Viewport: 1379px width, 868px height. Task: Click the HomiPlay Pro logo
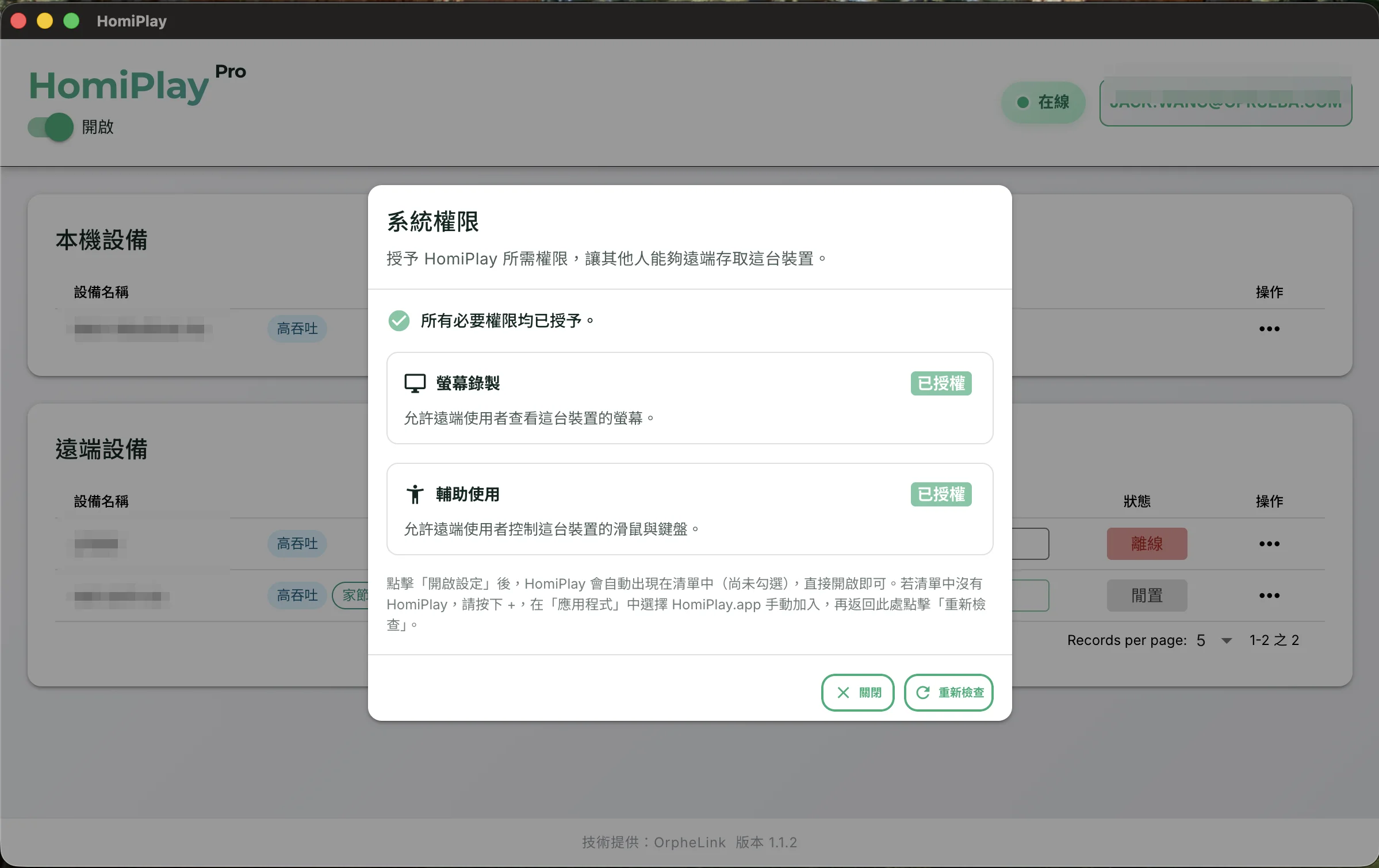(x=137, y=84)
